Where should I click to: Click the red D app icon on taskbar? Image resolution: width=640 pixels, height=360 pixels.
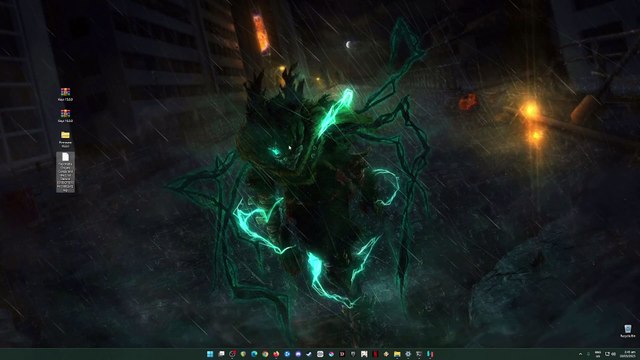[x=342, y=354]
